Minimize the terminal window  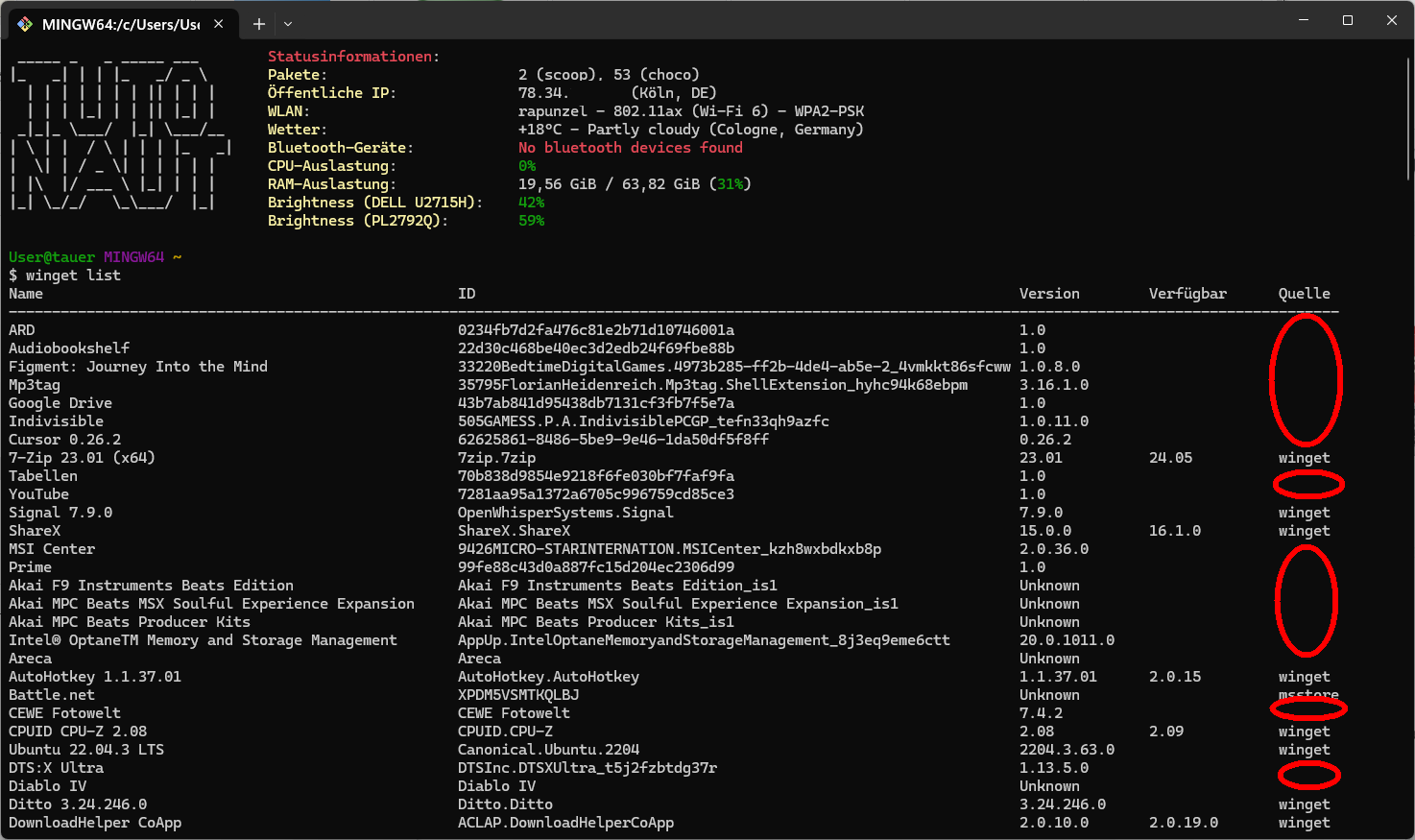click(1304, 20)
